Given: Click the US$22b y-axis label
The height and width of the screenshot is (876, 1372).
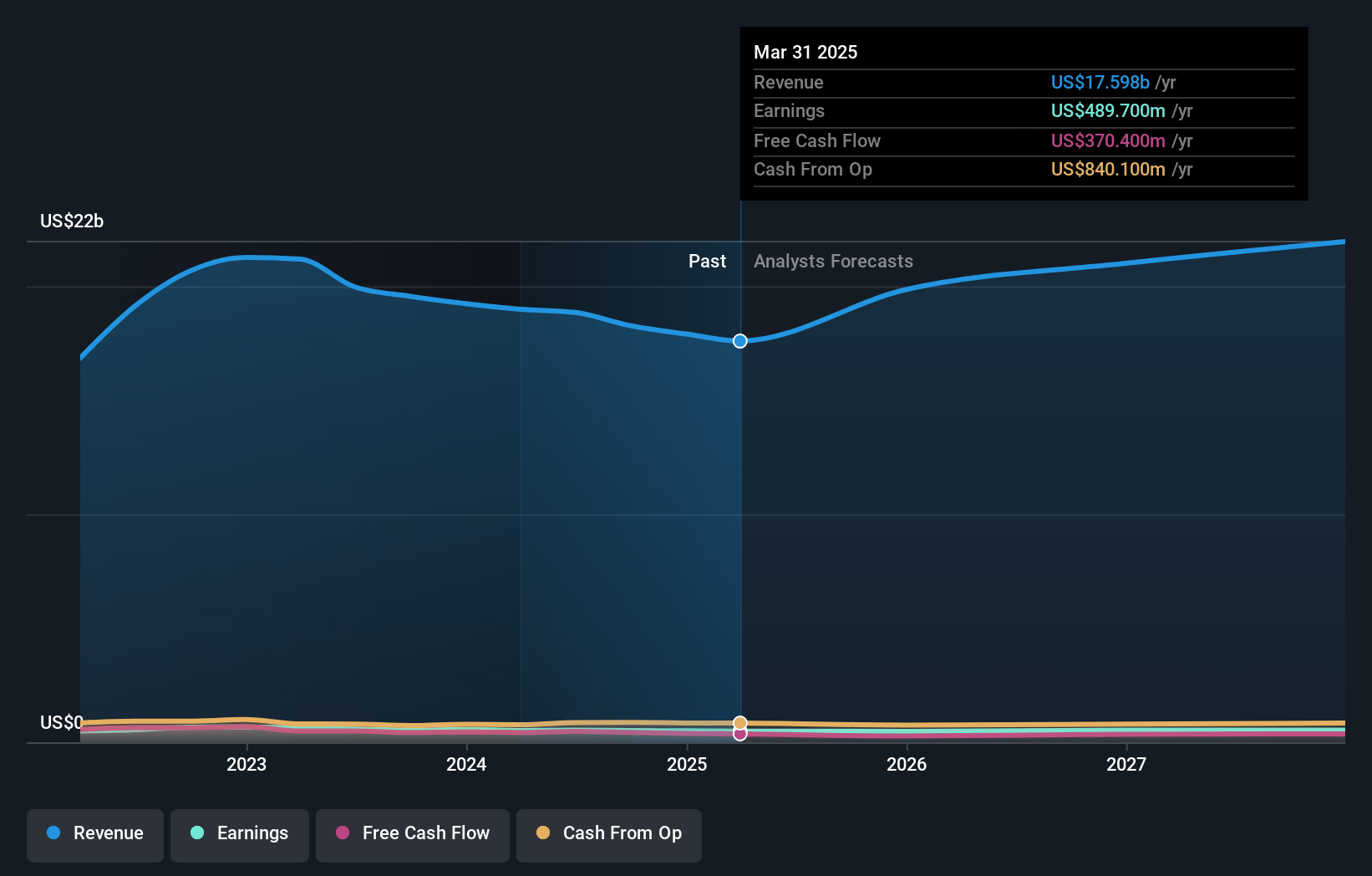Looking at the screenshot, I should point(72,221).
